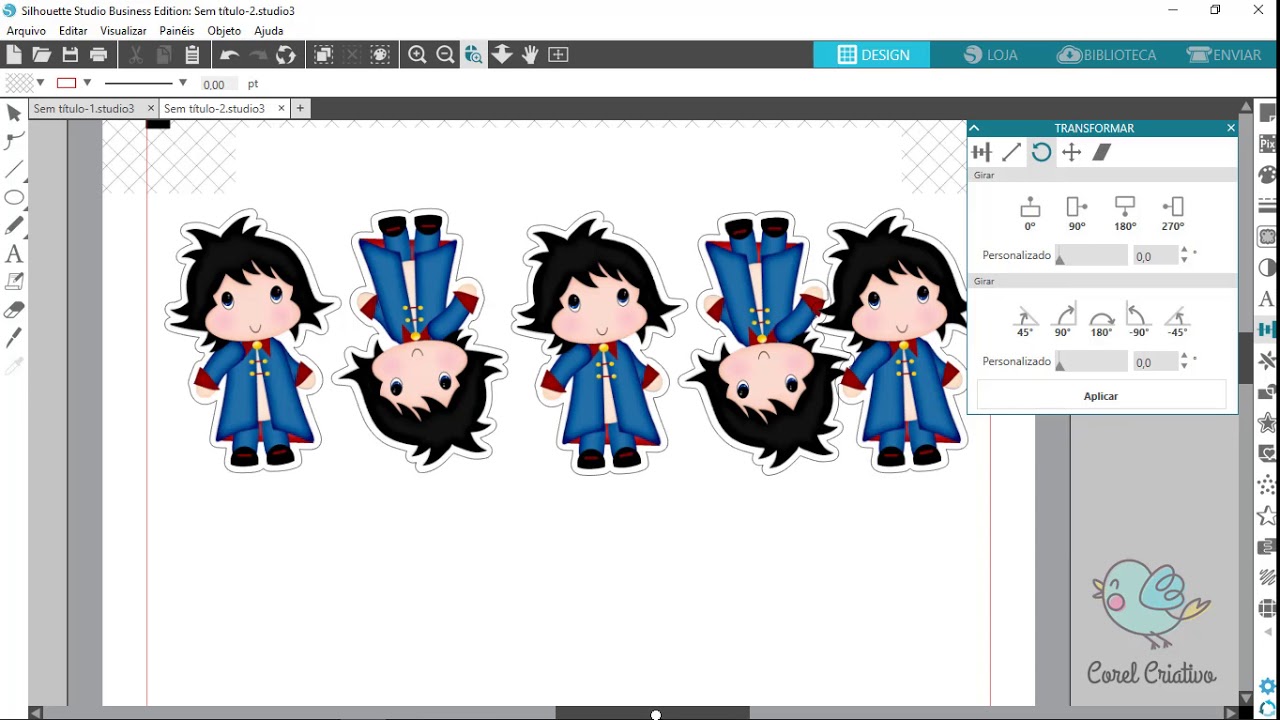
Task: Choose the freehand pencil tool
Action: [14, 225]
